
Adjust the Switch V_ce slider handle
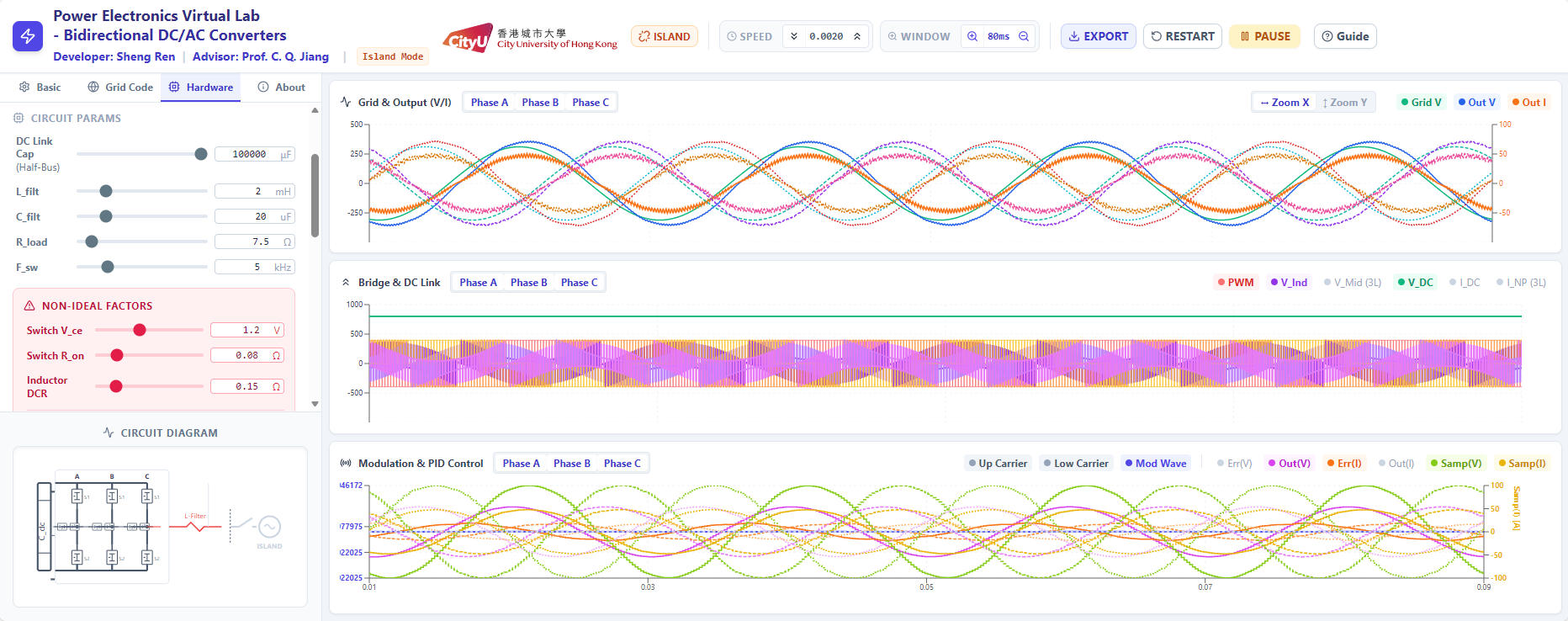tap(140, 330)
